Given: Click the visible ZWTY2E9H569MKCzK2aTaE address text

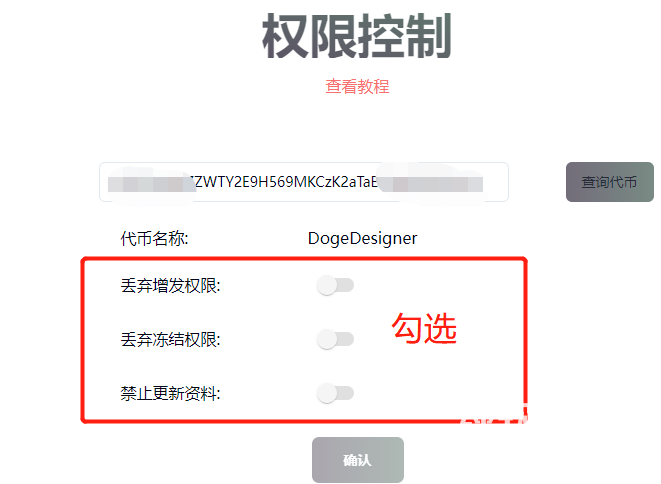Looking at the screenshot, I should pos(284,182).
